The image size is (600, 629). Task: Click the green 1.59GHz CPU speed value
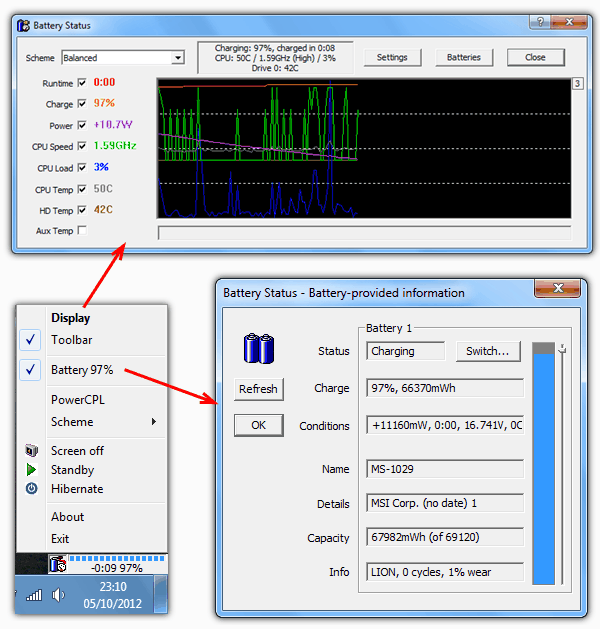point(115,145)
